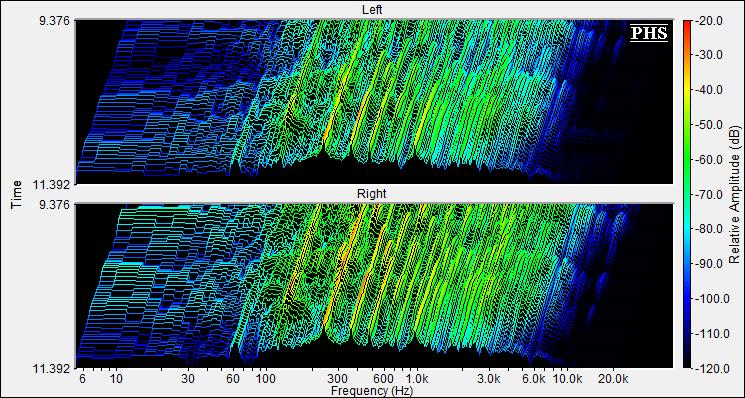The width and height of the screenshot is (745, 398).
Task: Click the Relative Amplitude (dB) label
Action: tap(735, 195)
